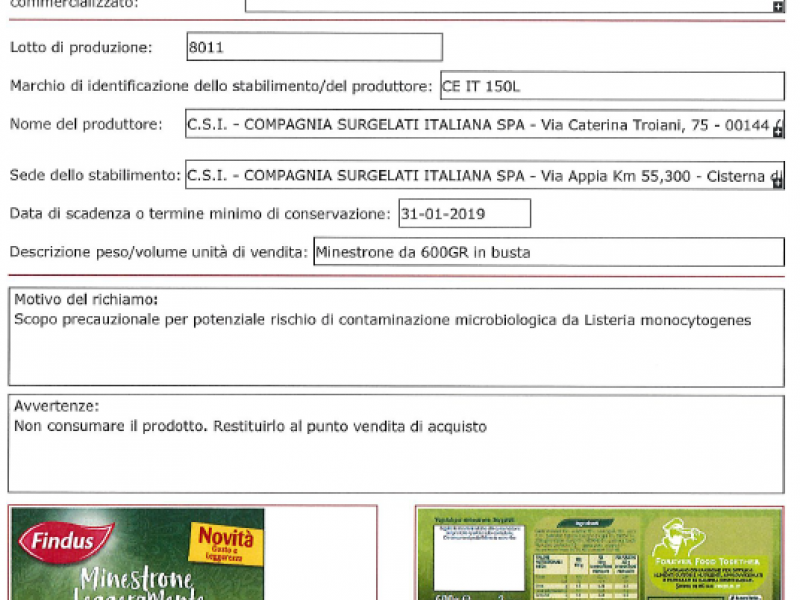Open the back-of-package nutrition label image
This screenshot has width=800, height=600.
[600, 554]
